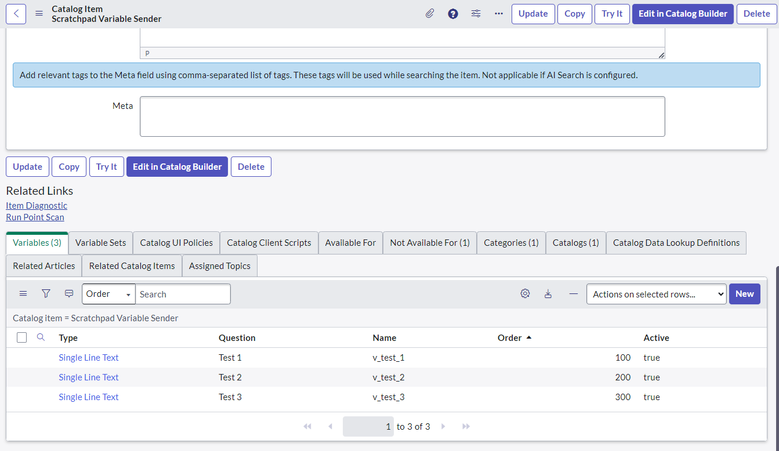This screenshot has height=451, width=779.
Task: Click the page number input field
Action: coord(368,426)
